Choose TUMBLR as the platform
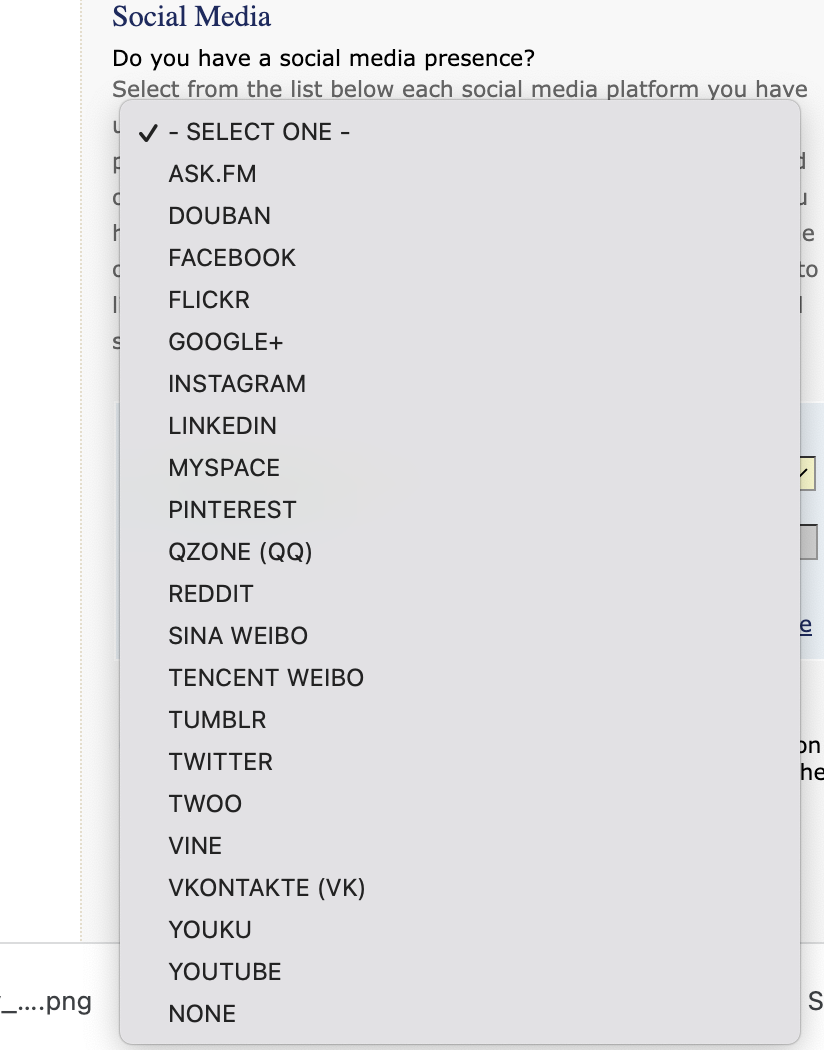This screenshot has width=824, height=1050. (x=217, y=720)
